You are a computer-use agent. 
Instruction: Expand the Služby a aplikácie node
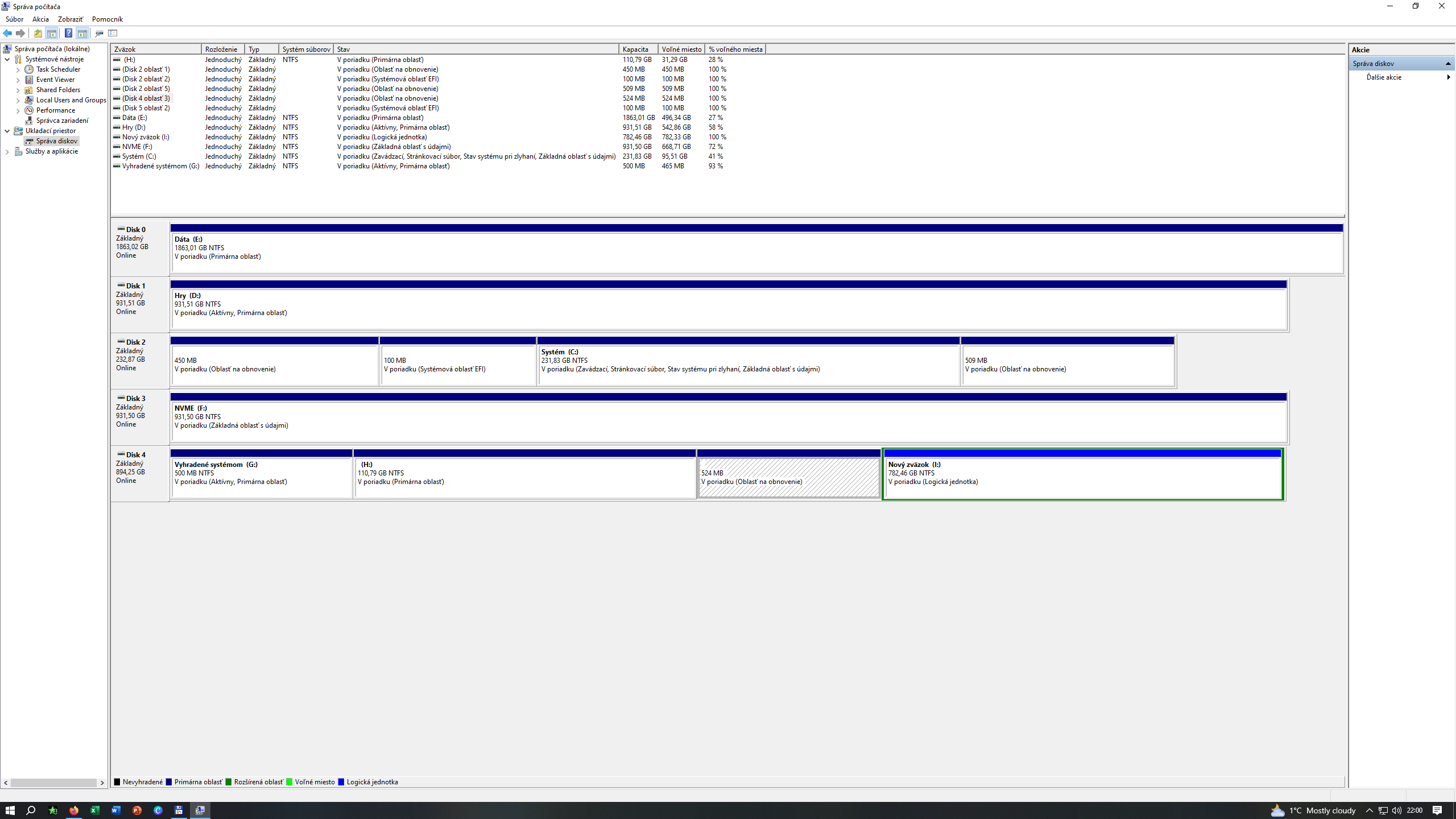[x=7, y=151]
